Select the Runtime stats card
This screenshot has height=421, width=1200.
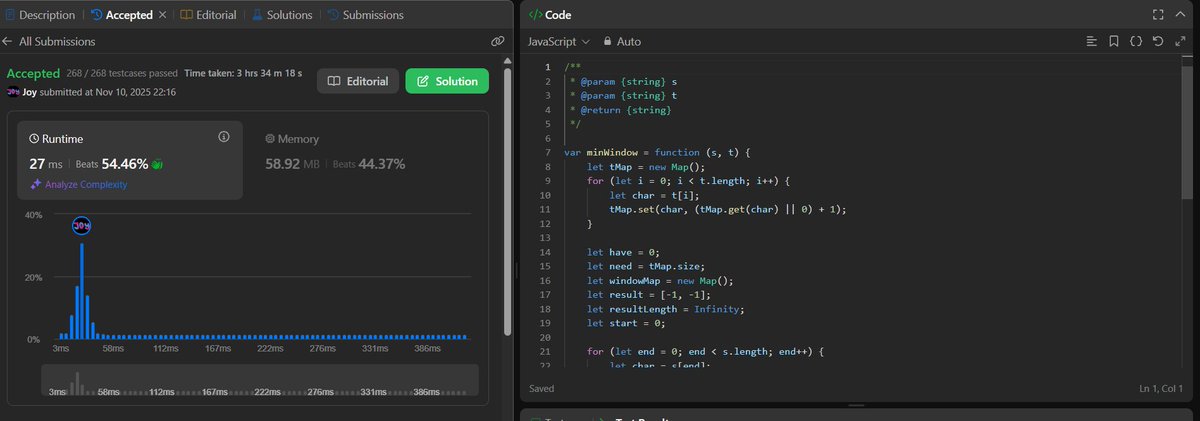pos(130,159)
